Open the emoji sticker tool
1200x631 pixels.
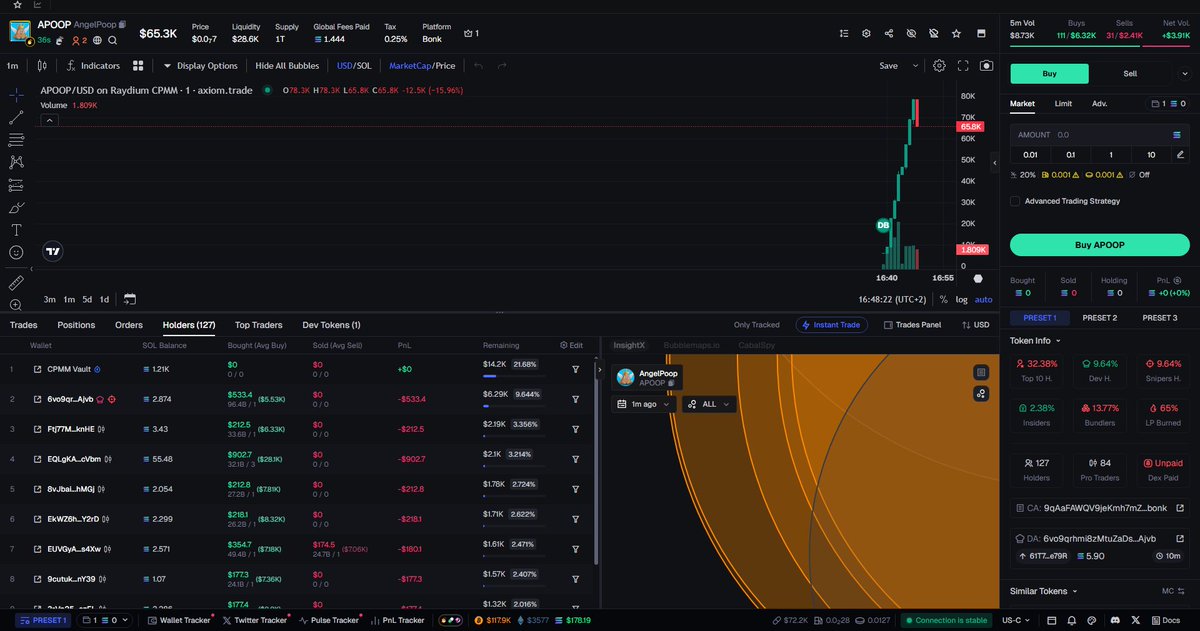coord(17,253)
